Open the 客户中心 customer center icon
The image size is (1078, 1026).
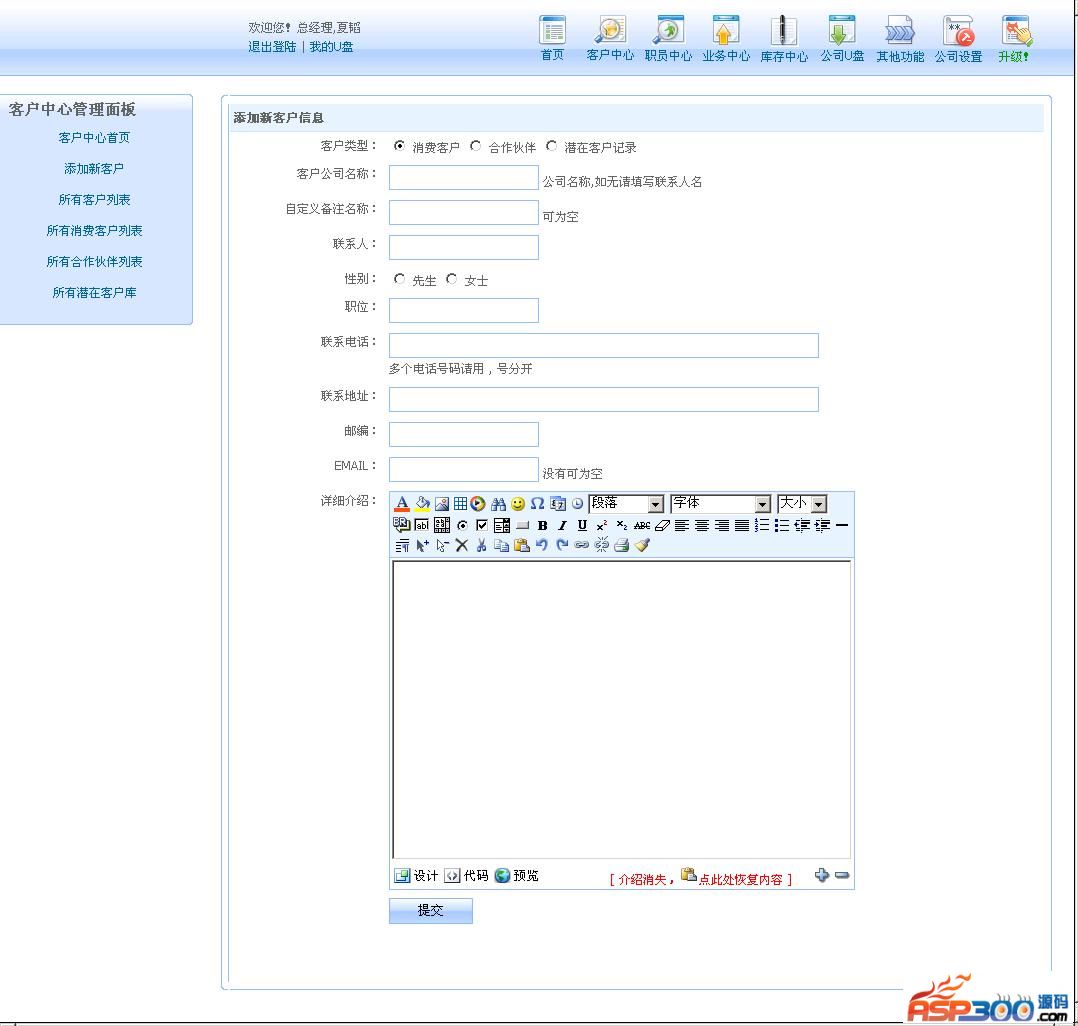click(610, 31)
